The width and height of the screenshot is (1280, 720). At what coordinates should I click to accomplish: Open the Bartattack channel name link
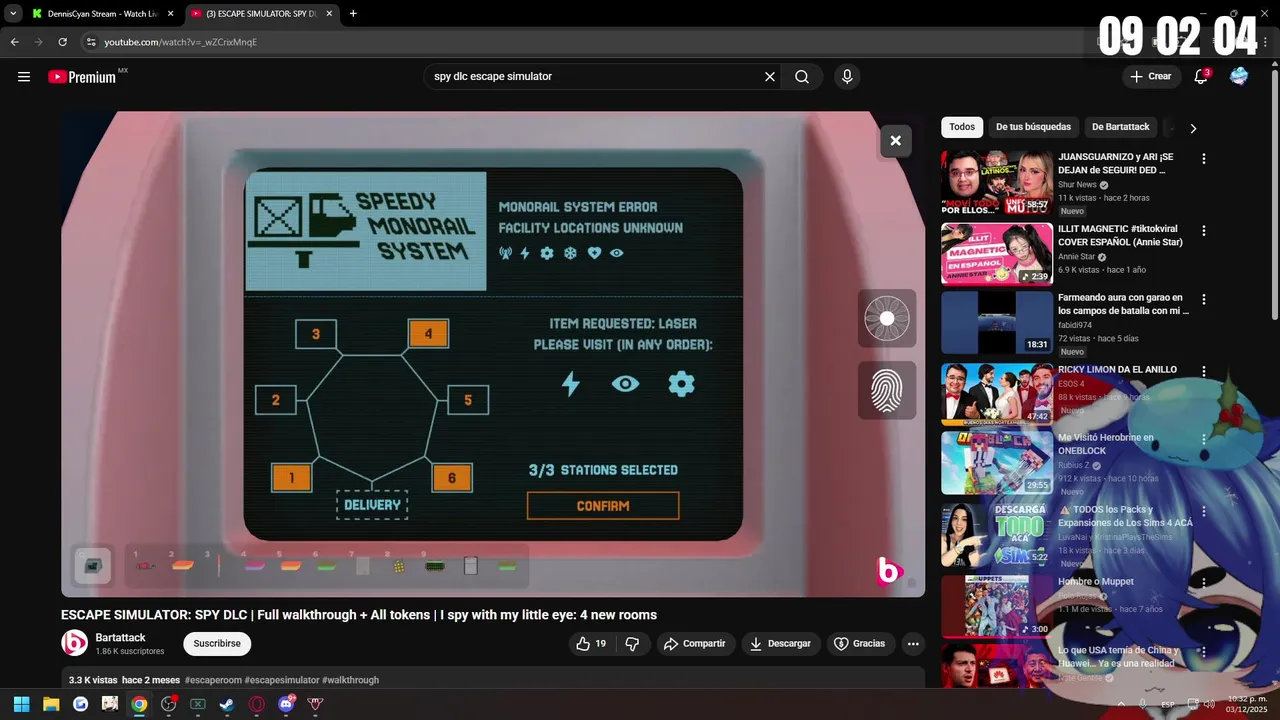120,637
